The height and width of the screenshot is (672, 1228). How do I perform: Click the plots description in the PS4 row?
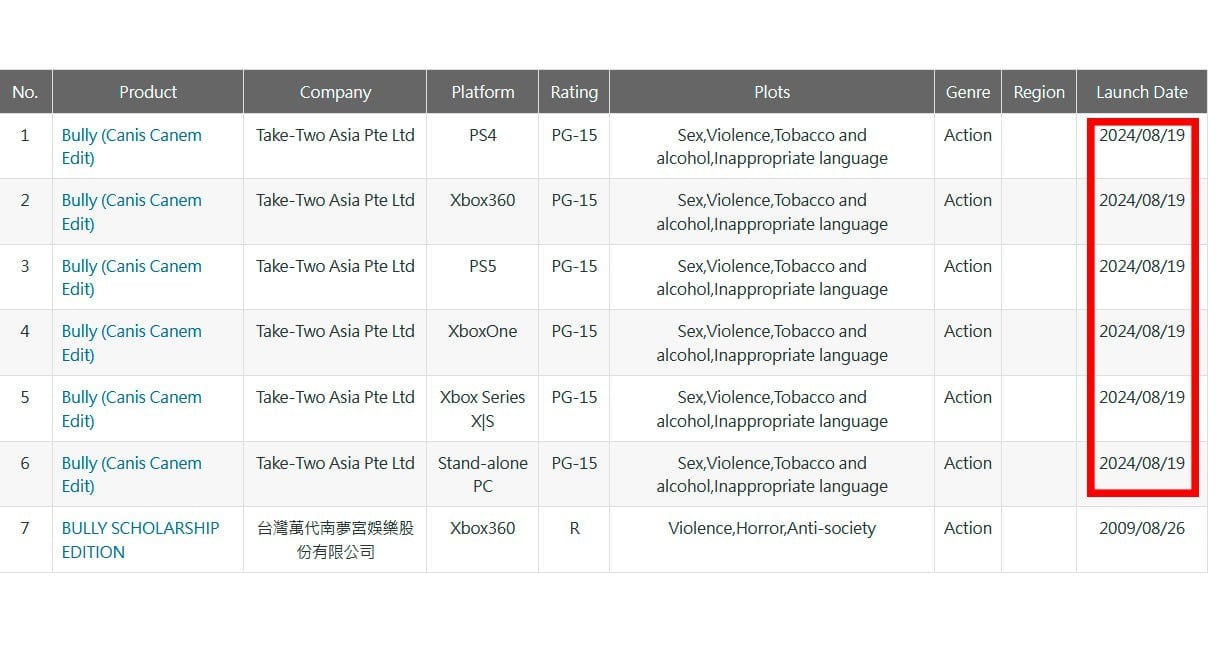click(772, 147)
